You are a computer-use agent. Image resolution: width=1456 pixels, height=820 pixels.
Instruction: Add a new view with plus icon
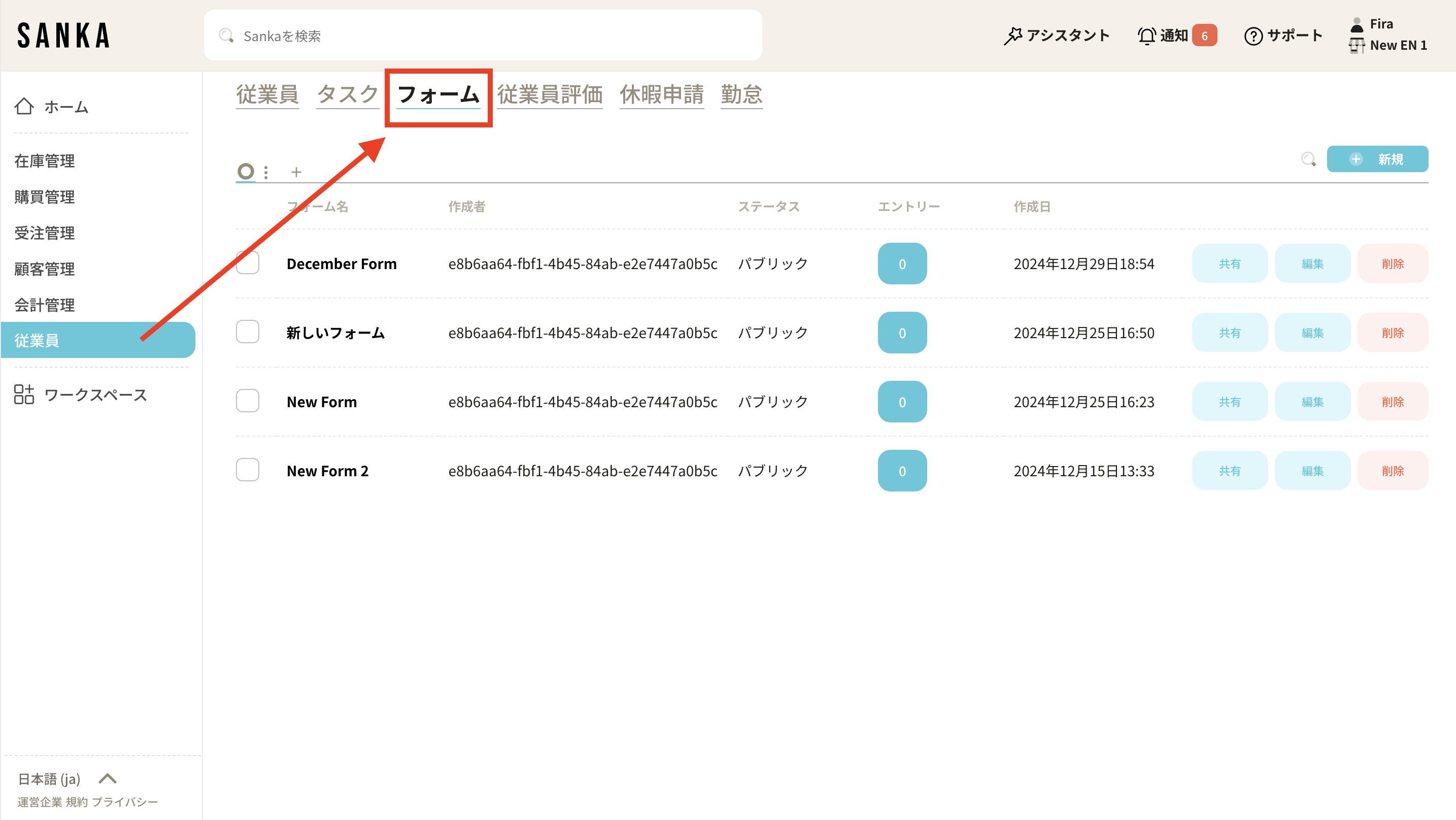[296, 172]
